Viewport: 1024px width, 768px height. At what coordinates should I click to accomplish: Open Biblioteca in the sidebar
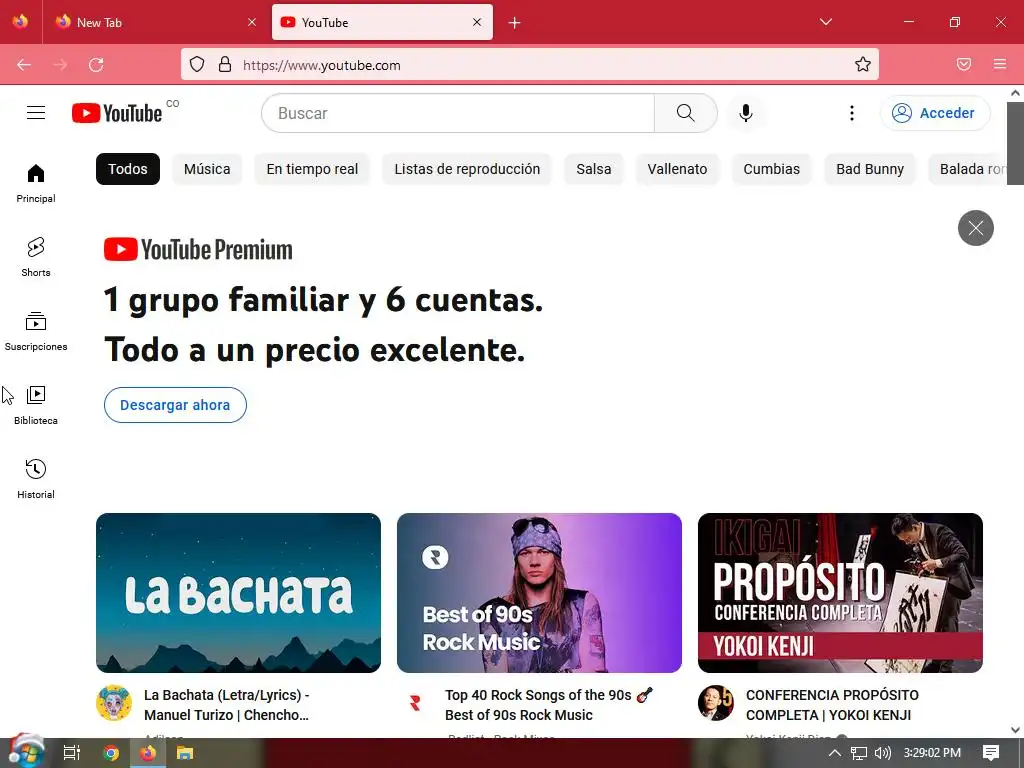click(x=36, y=405)
